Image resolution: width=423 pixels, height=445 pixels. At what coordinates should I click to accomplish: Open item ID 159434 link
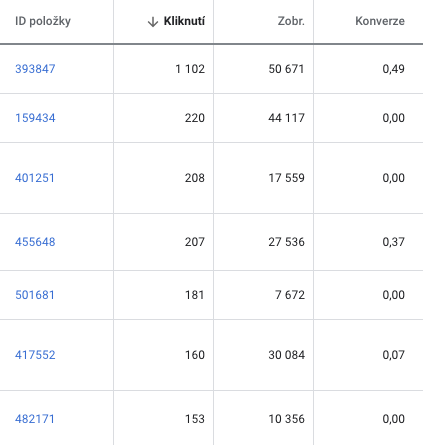tap(35, 118)
